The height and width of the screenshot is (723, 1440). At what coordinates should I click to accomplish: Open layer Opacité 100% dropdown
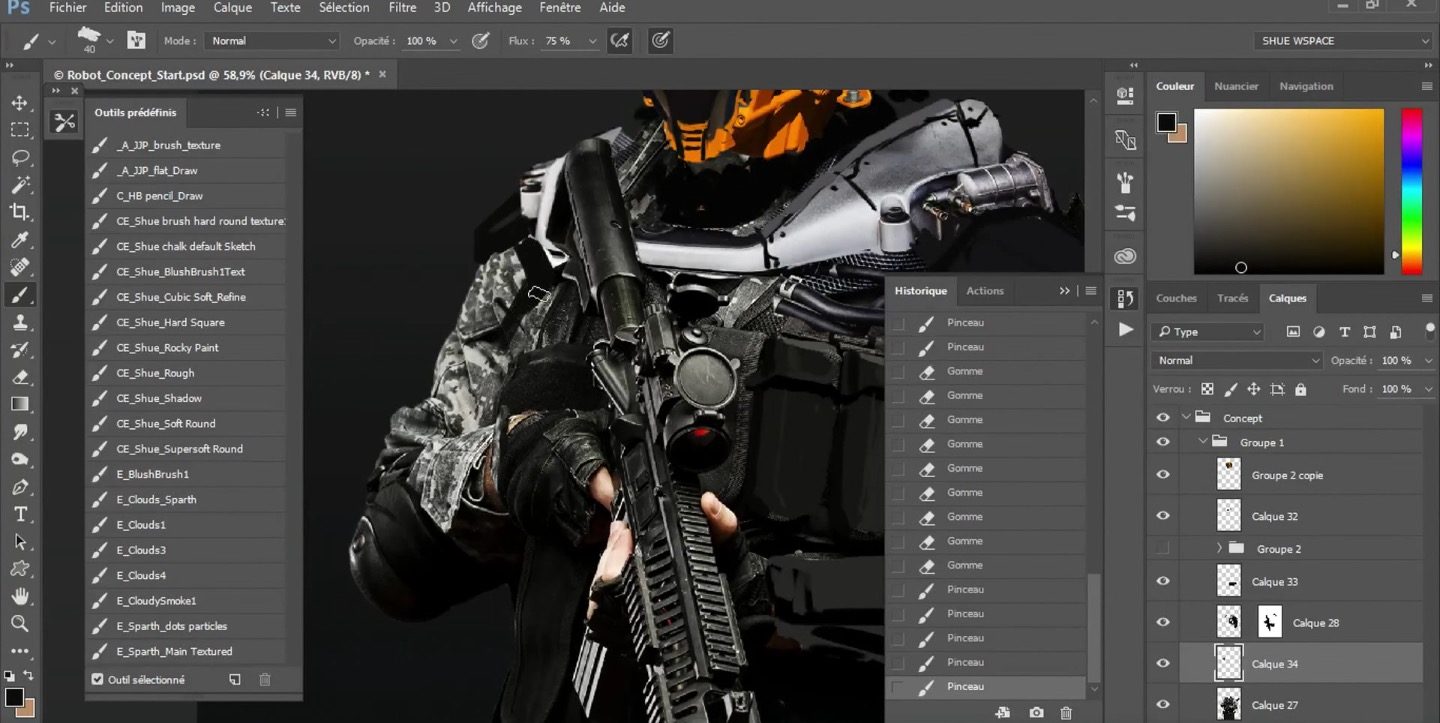[x=1428, y=360]
